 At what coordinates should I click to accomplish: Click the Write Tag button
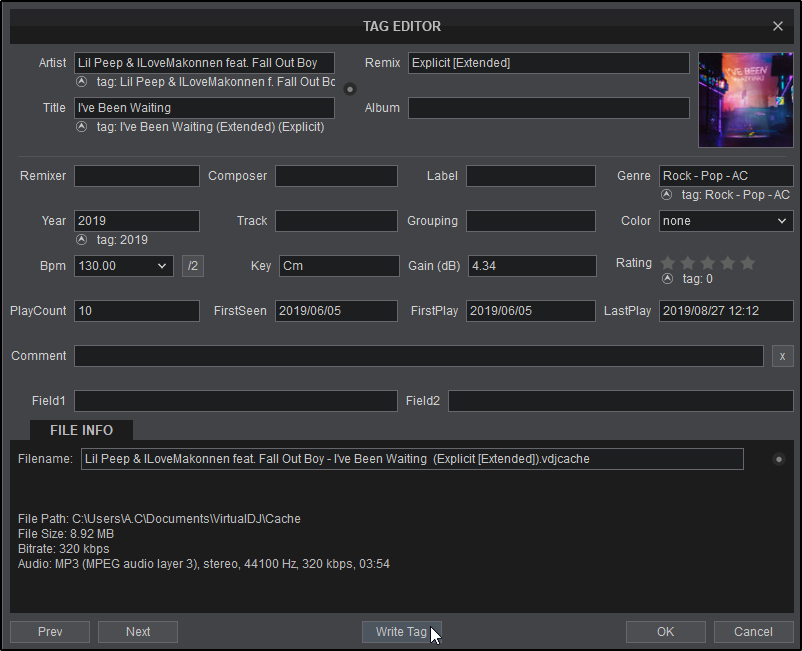point(401,632)
